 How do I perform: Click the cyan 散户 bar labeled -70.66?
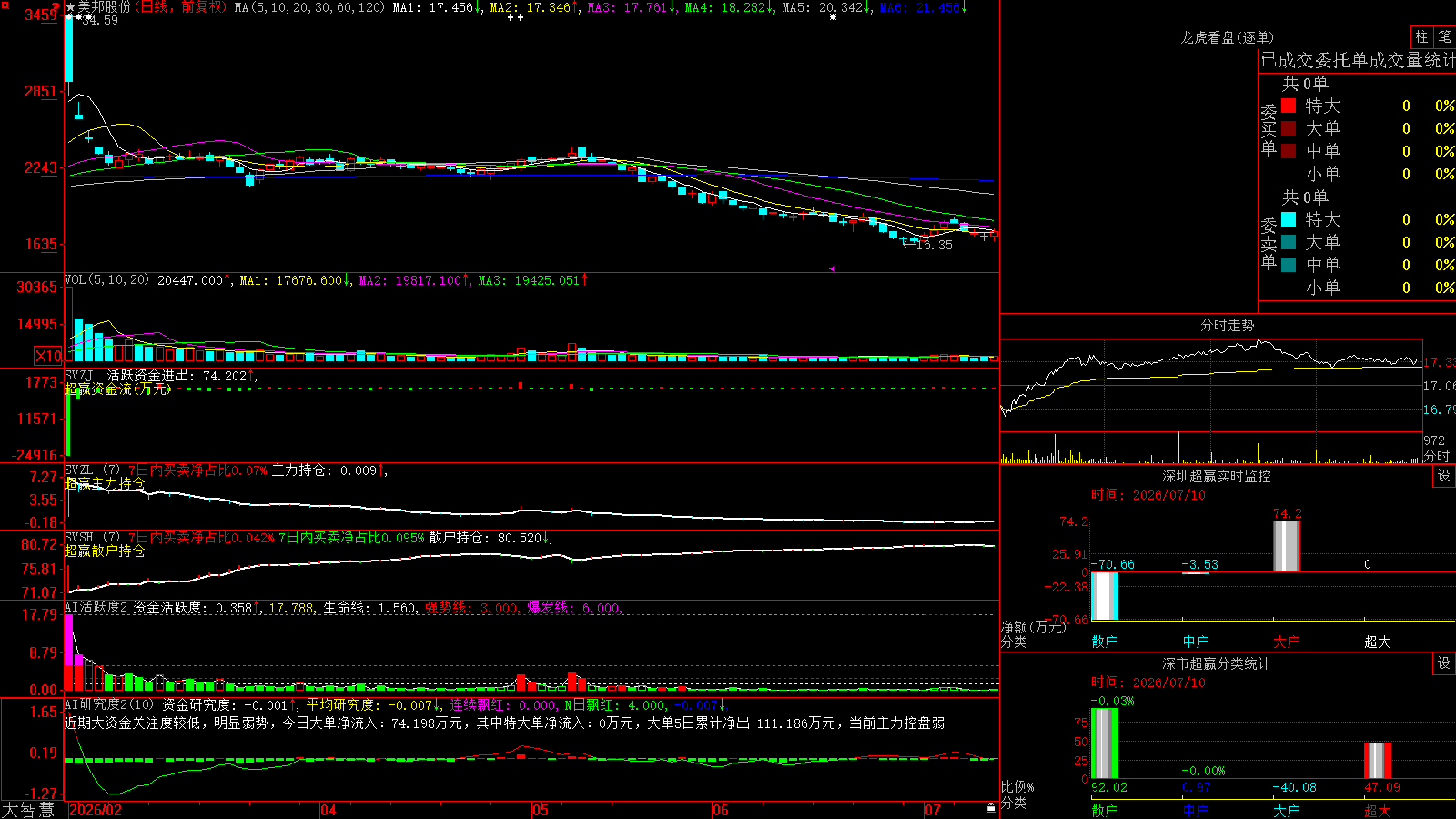click(x=1105, y=596)
